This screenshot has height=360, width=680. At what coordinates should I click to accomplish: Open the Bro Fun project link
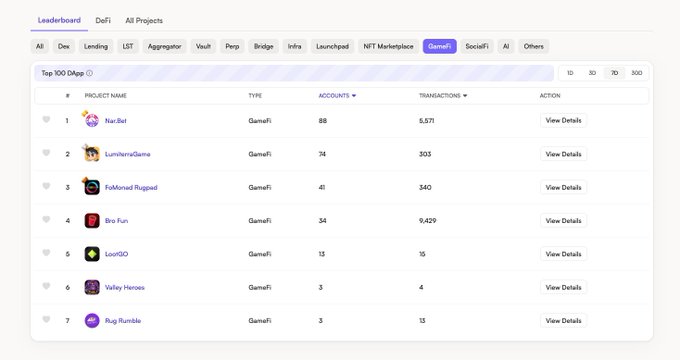tap(116, 221)
